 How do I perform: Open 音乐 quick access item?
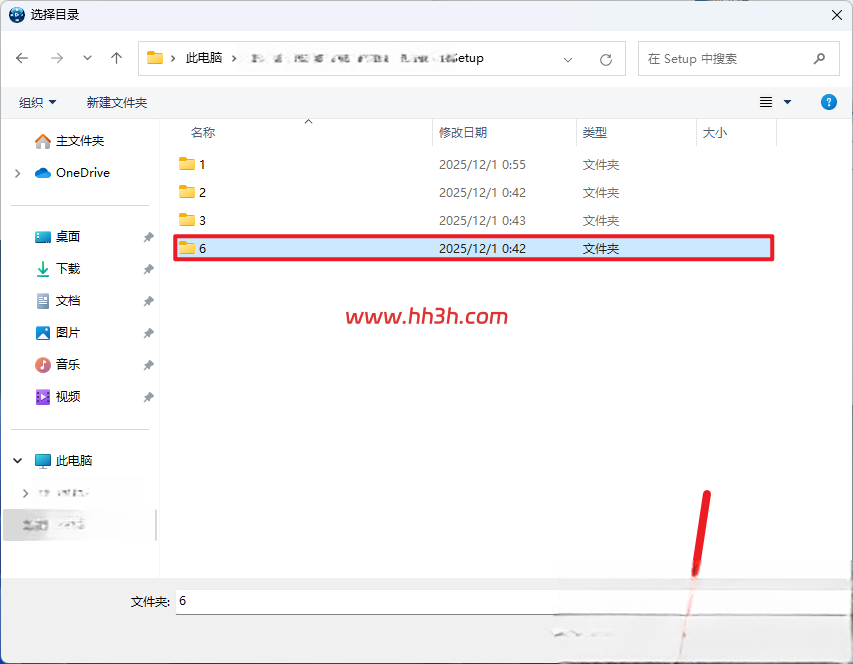(58, 364)
